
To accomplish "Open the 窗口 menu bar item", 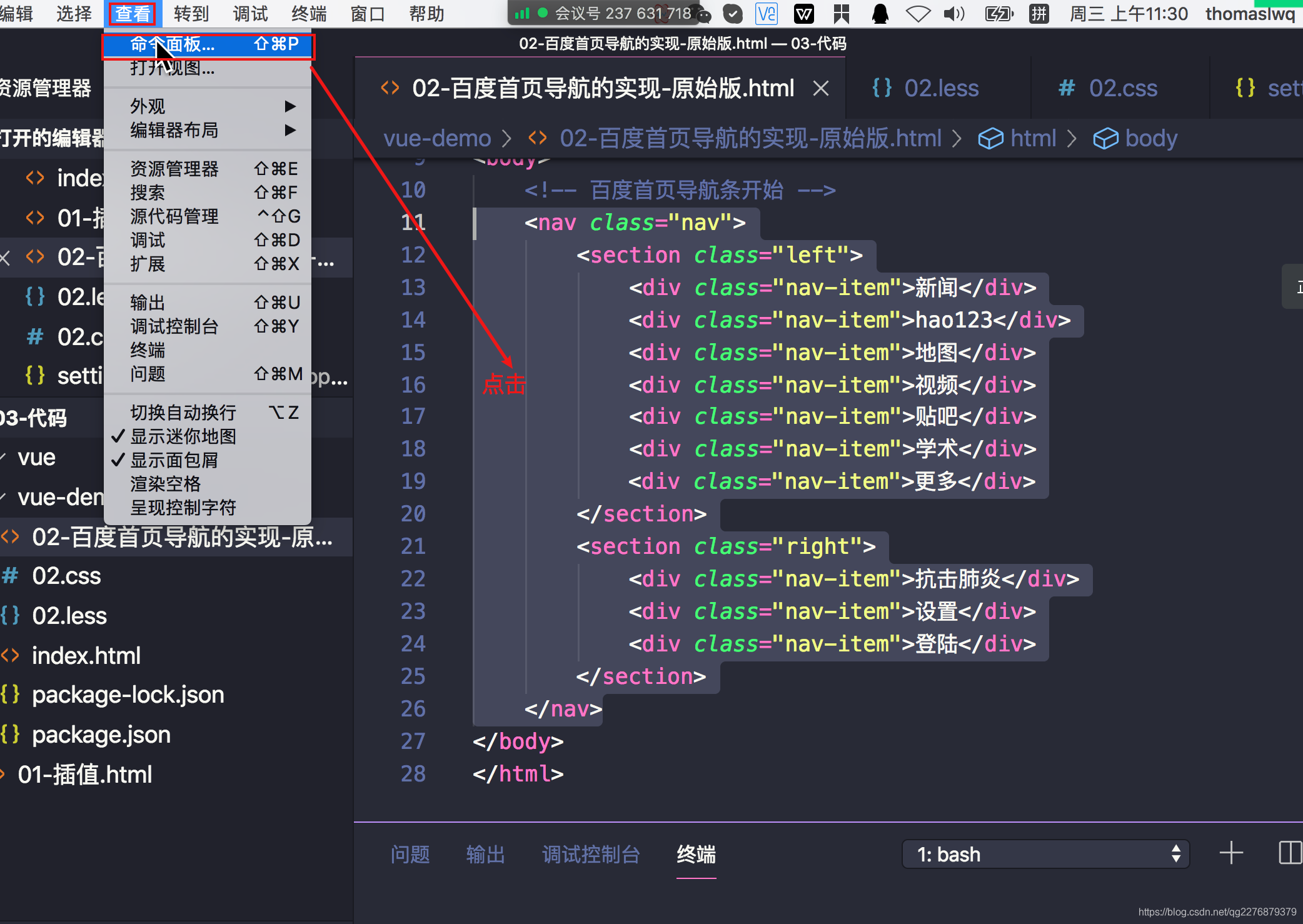I will pyautogui.click(x=368, y=14).
